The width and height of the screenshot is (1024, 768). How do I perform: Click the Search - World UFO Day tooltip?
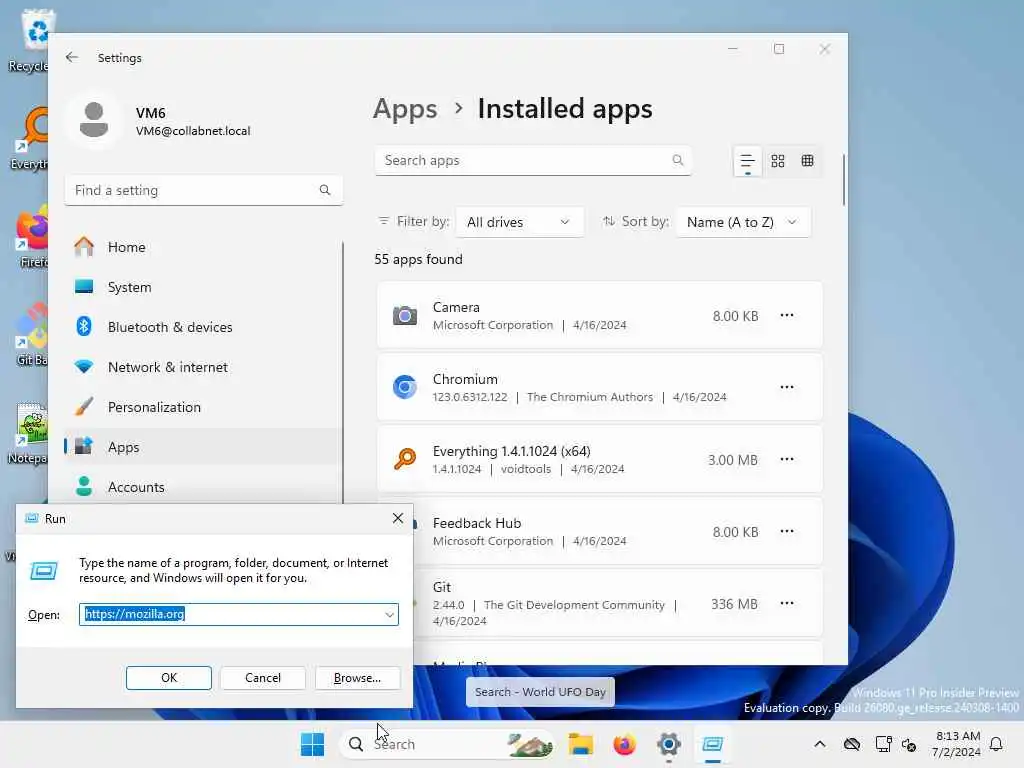click(540, 692)
